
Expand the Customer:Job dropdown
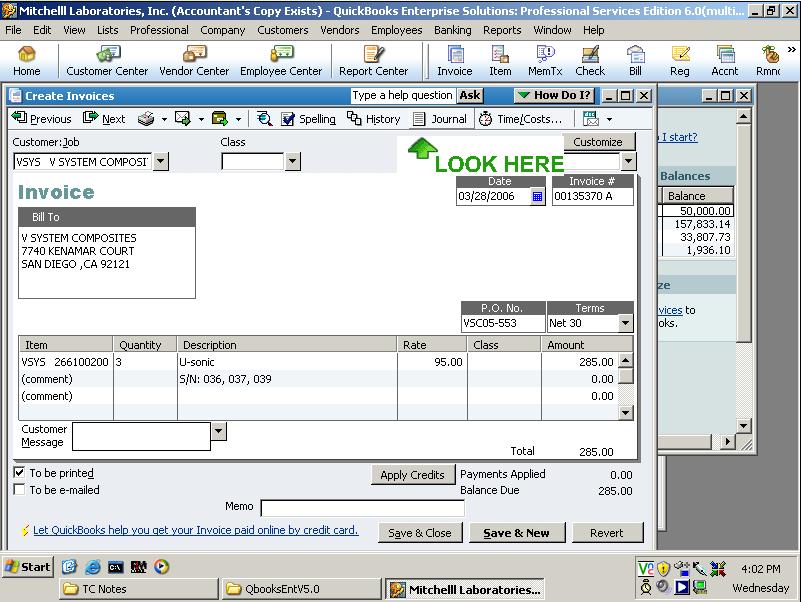tap(160, 162)
